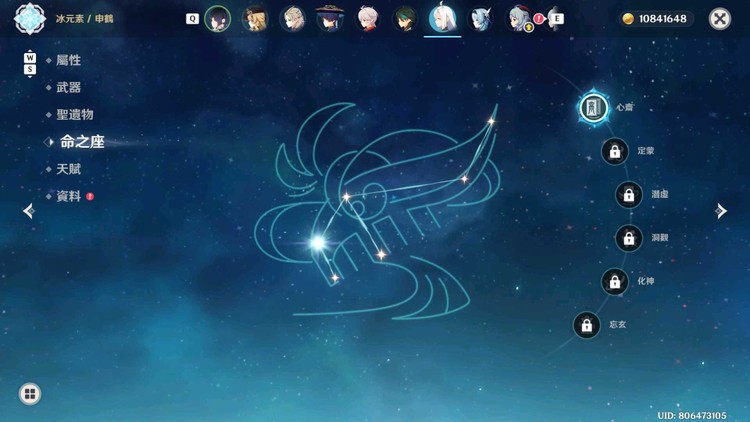The width and height of the screenshot is (750, 422).
Task: Select the unlocked 心齋 constellation node
Action: pyautogui.click(x=594, y=108)
